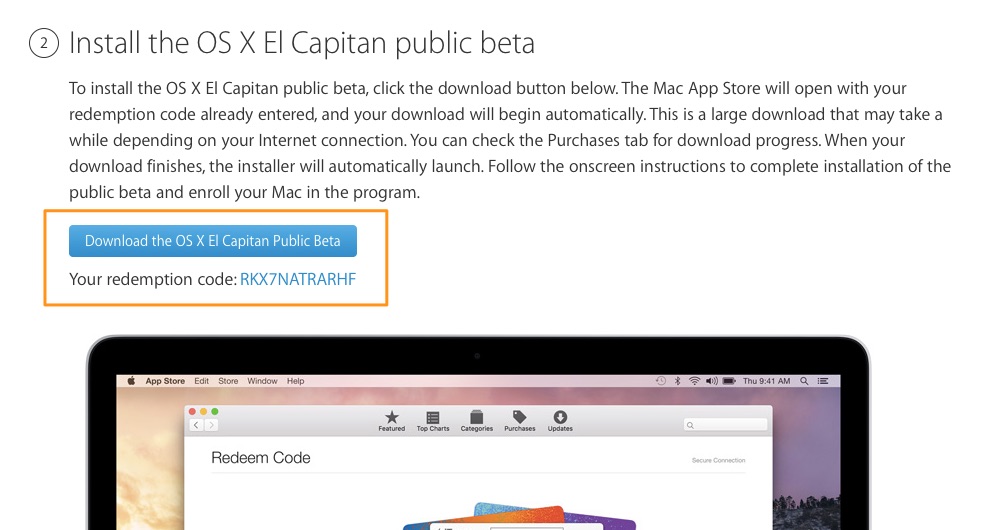
Task: Click Download the OS X El Capitan Public Beta button
Action: (x=212, y=241)
